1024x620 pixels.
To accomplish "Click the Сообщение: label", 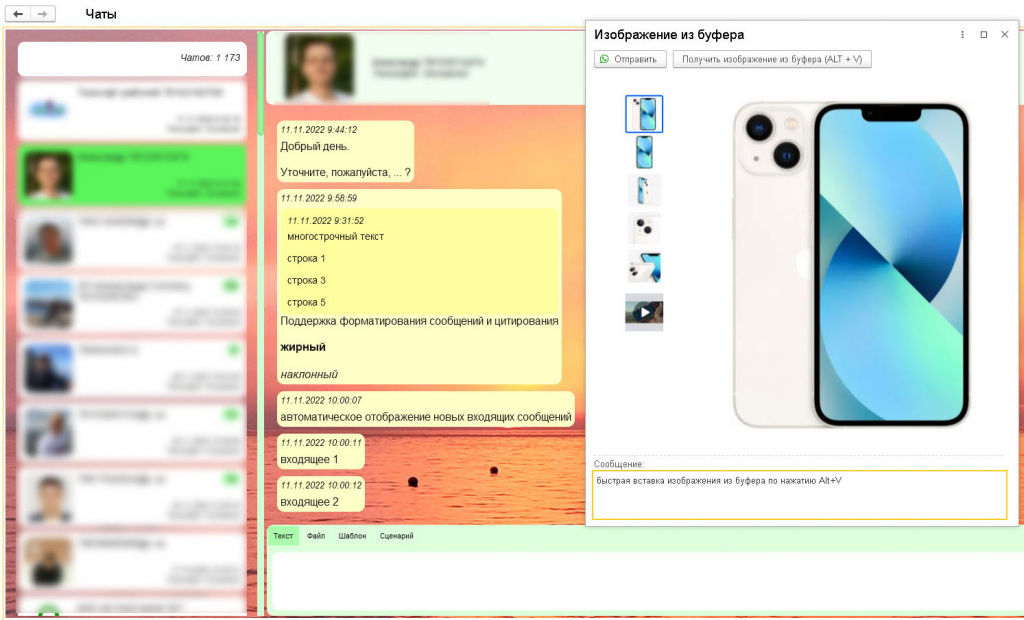I will (618, 464).
